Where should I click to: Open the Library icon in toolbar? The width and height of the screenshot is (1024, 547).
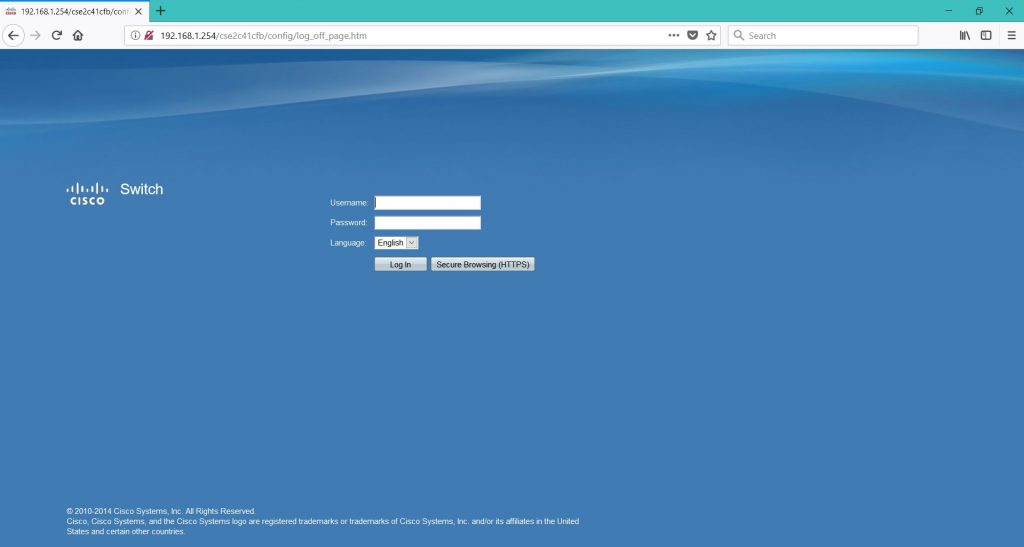[965, 35]
